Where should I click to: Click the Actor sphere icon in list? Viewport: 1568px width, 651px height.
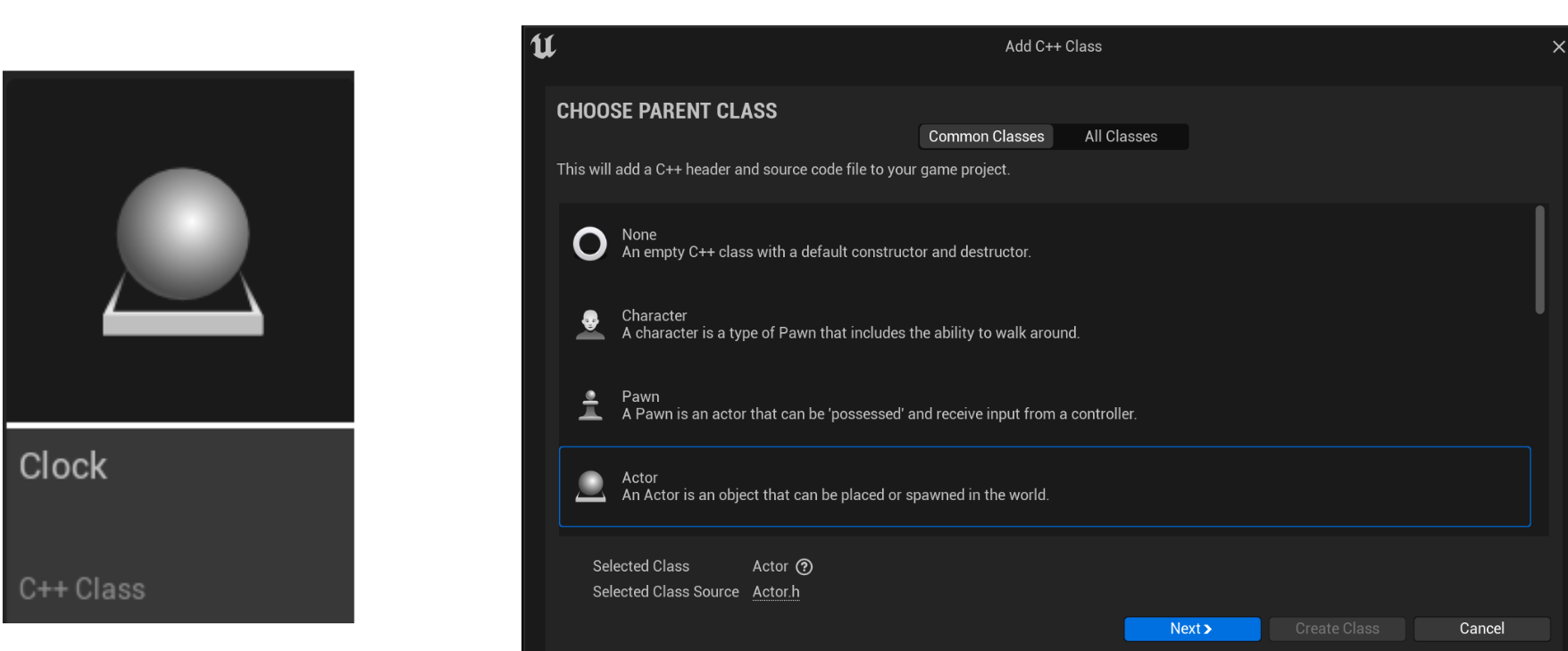click(589, 487)
